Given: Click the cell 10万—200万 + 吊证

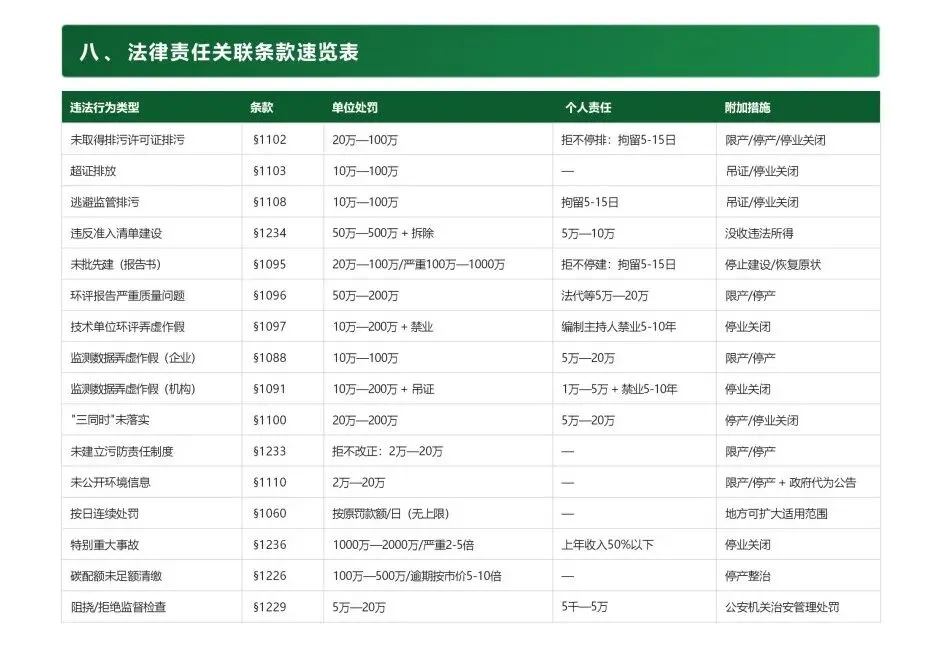Looking at the screenshot, I should click(x=383, y=389).
